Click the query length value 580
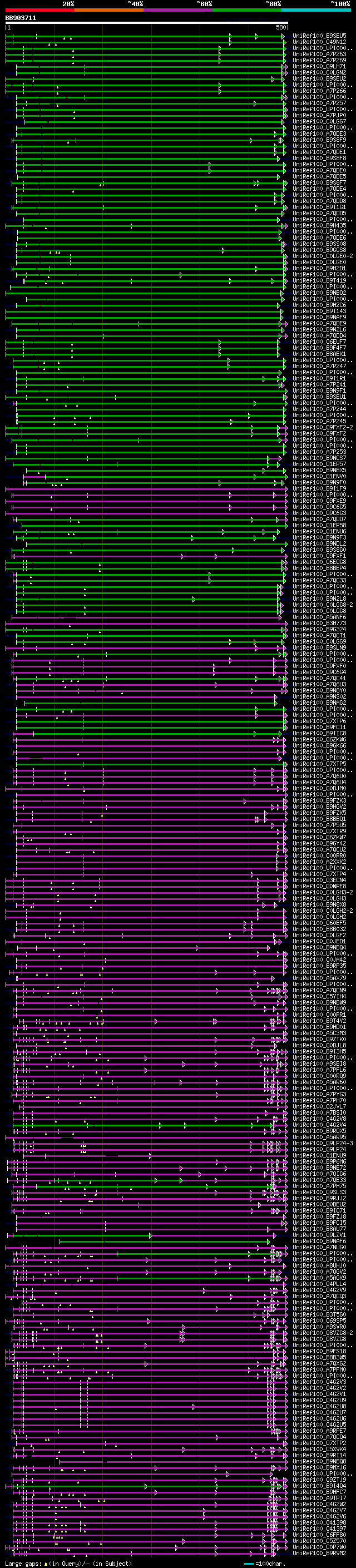The height and width of the screenshot is (1568, 356). coord(280,28)
